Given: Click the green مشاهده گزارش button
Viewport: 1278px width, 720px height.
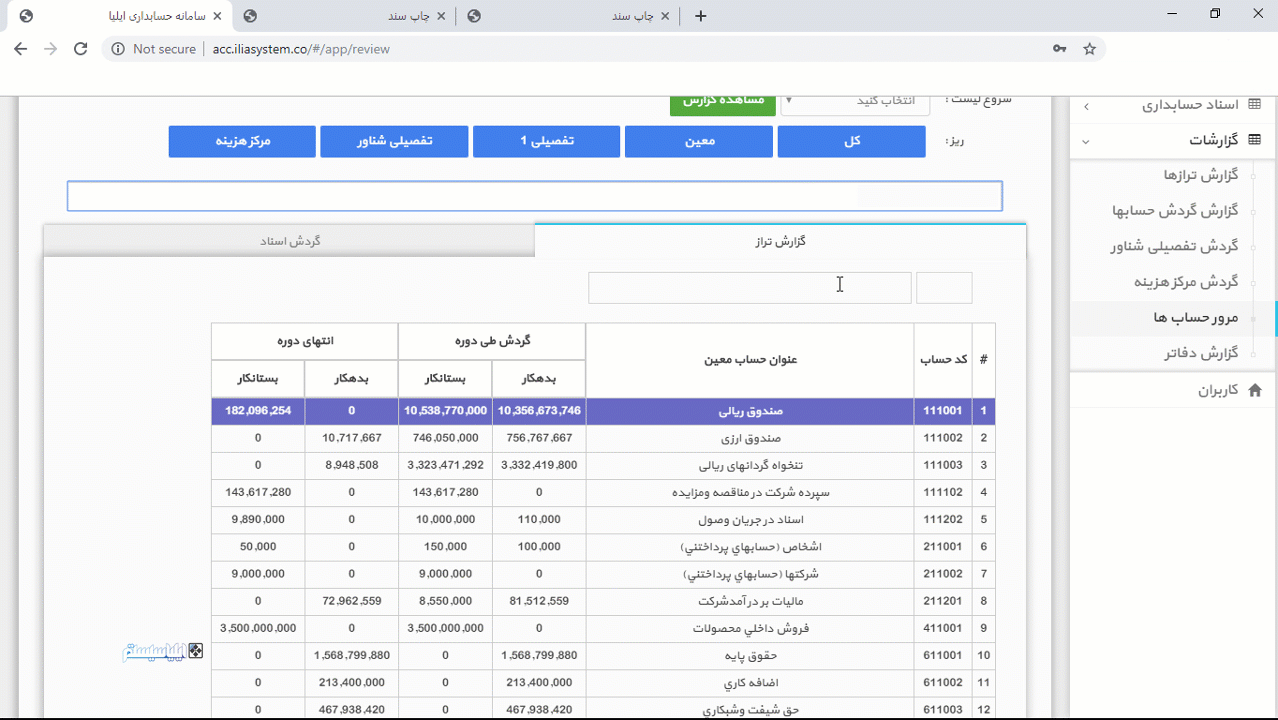Looking at the screenshot, I should 722,100.
